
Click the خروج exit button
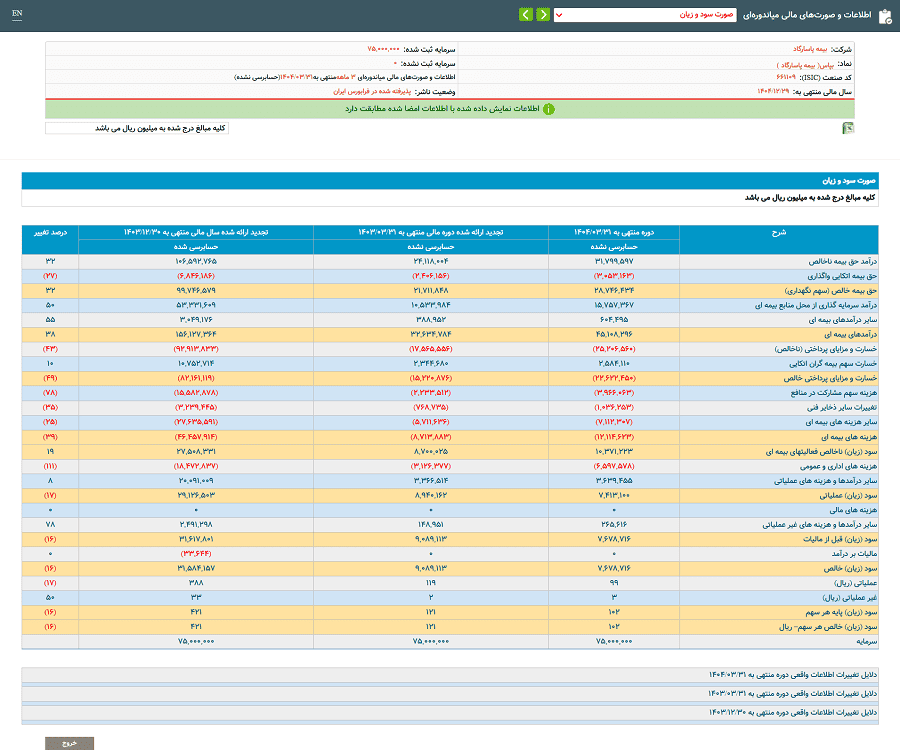[x=69, y=743]
